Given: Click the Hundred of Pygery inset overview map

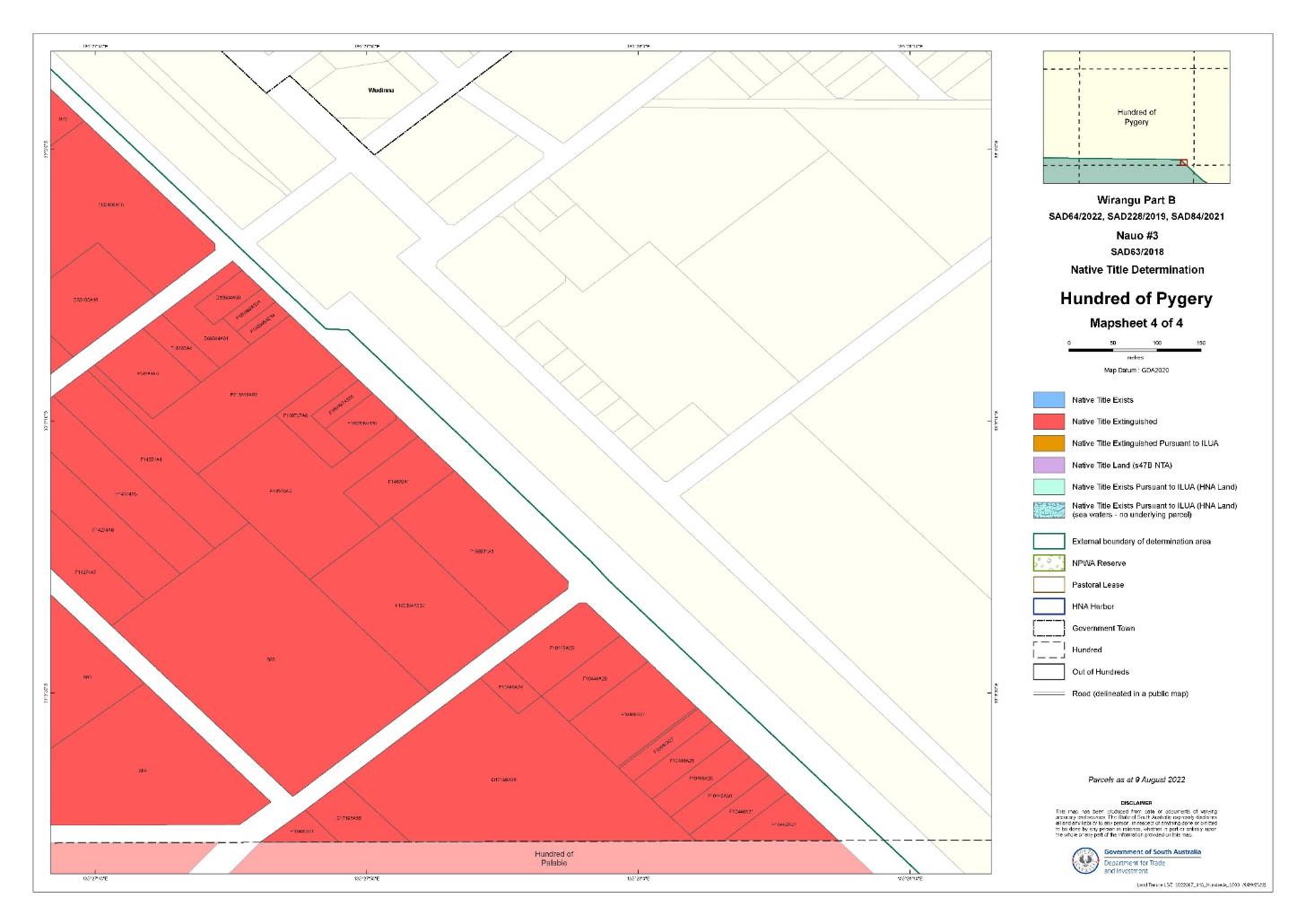Looking at the screenshot, I should 1136,117.
